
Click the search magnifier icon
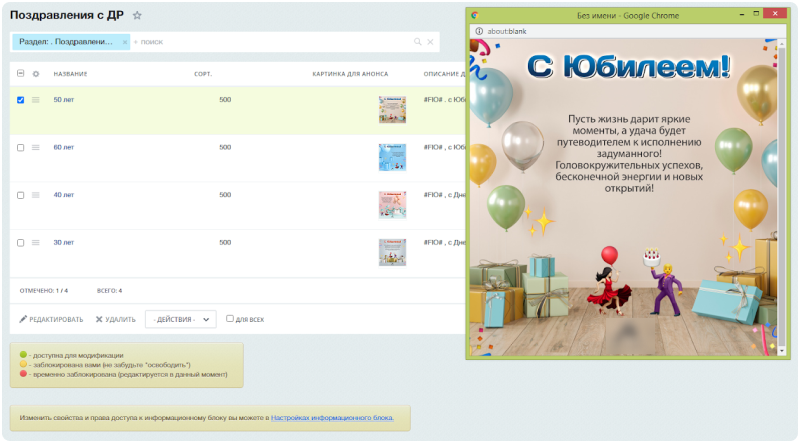click(417, 42)
